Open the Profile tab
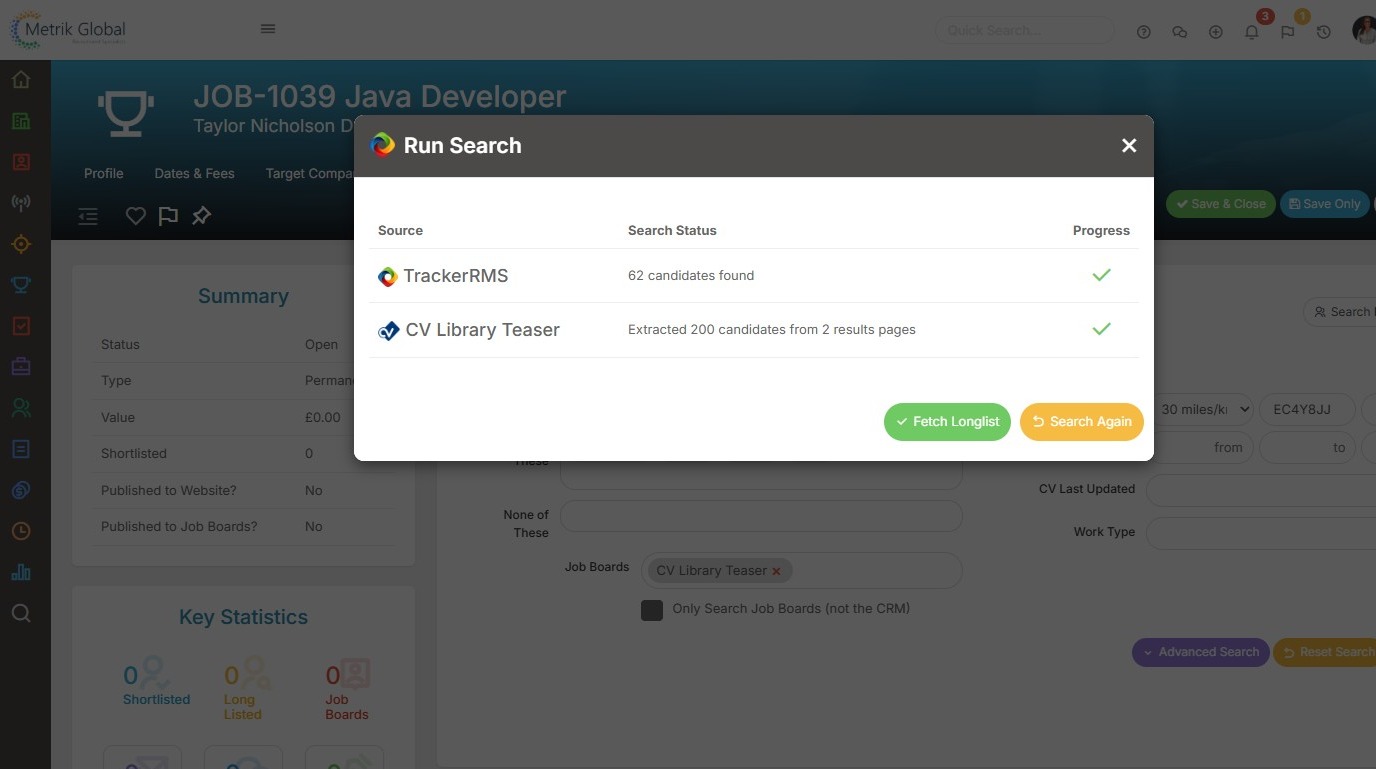Viewport: 1376px width, 769px height. point(104,173)
